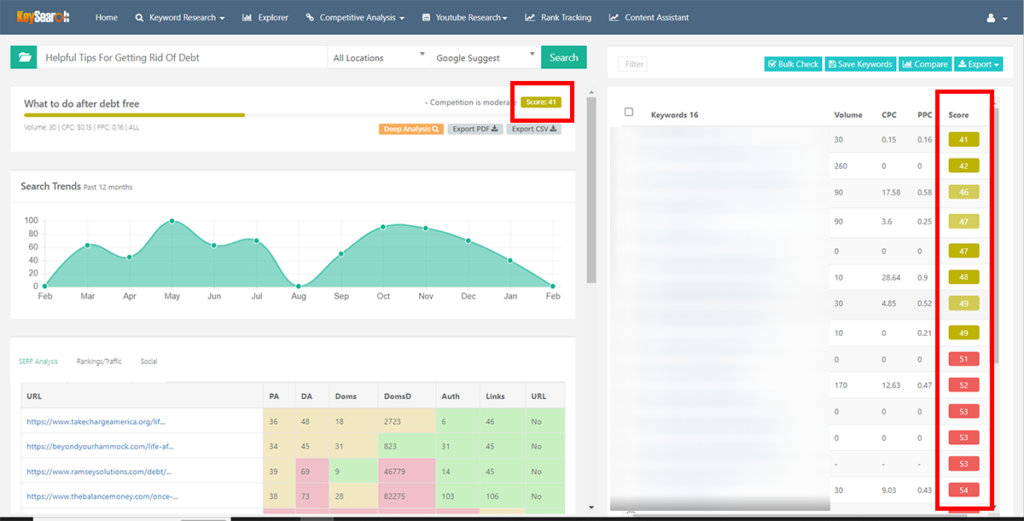Click the Export PDF button
1024x521 pixels.
[x=475, y=129]
